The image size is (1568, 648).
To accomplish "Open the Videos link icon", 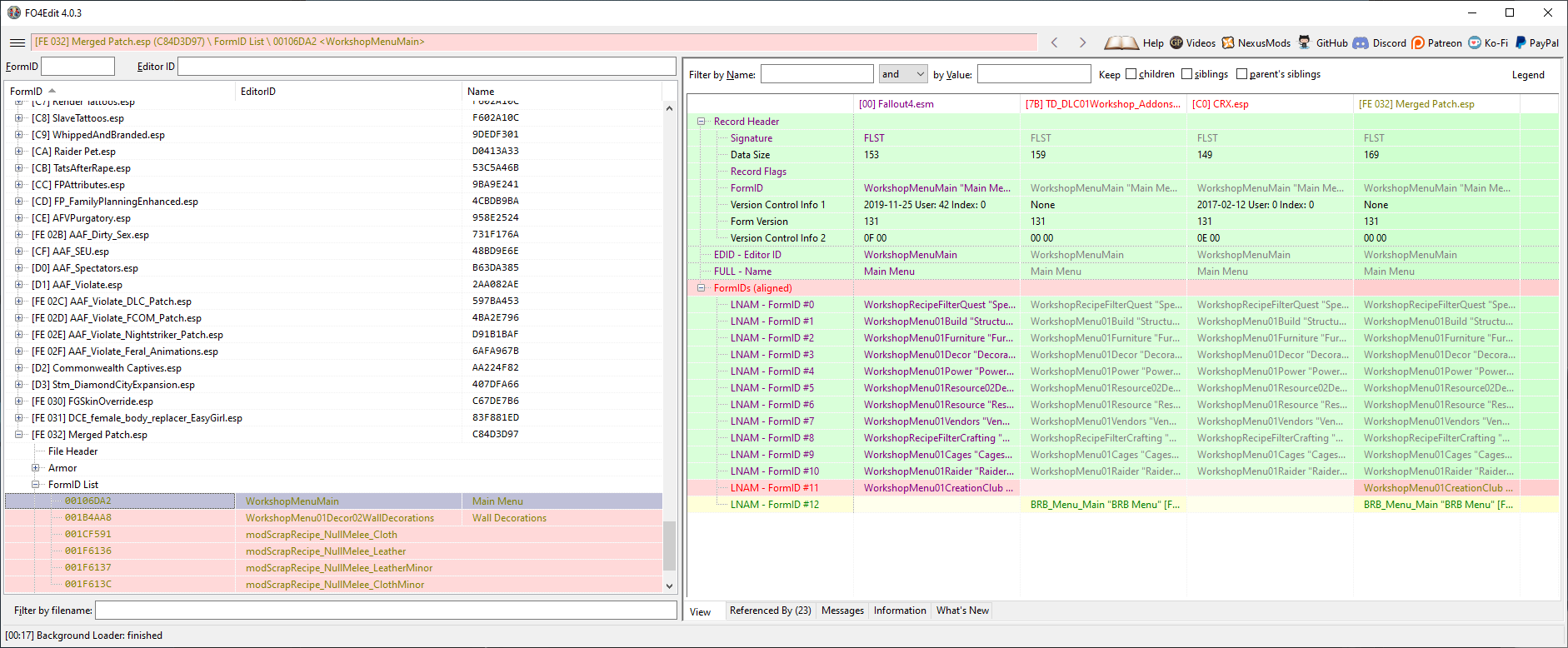I will click(x=1176, y=42).
